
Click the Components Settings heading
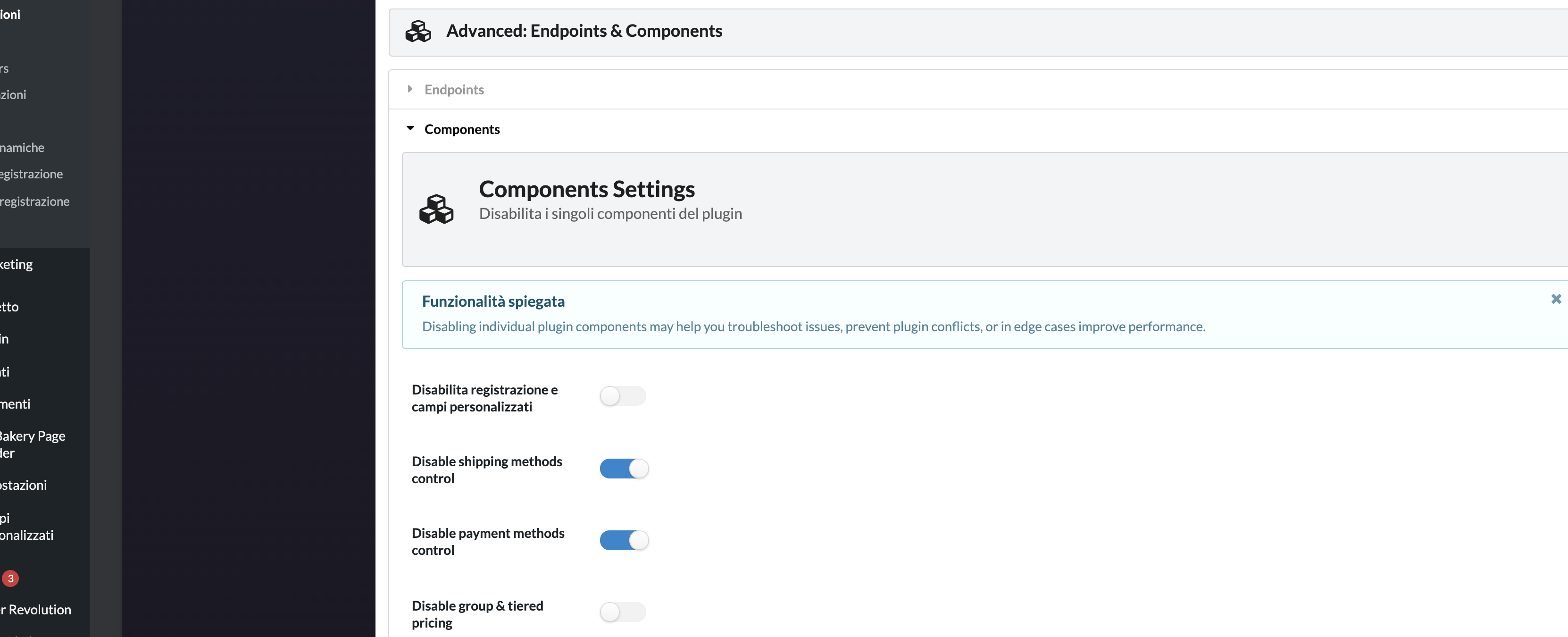(587, 189)
